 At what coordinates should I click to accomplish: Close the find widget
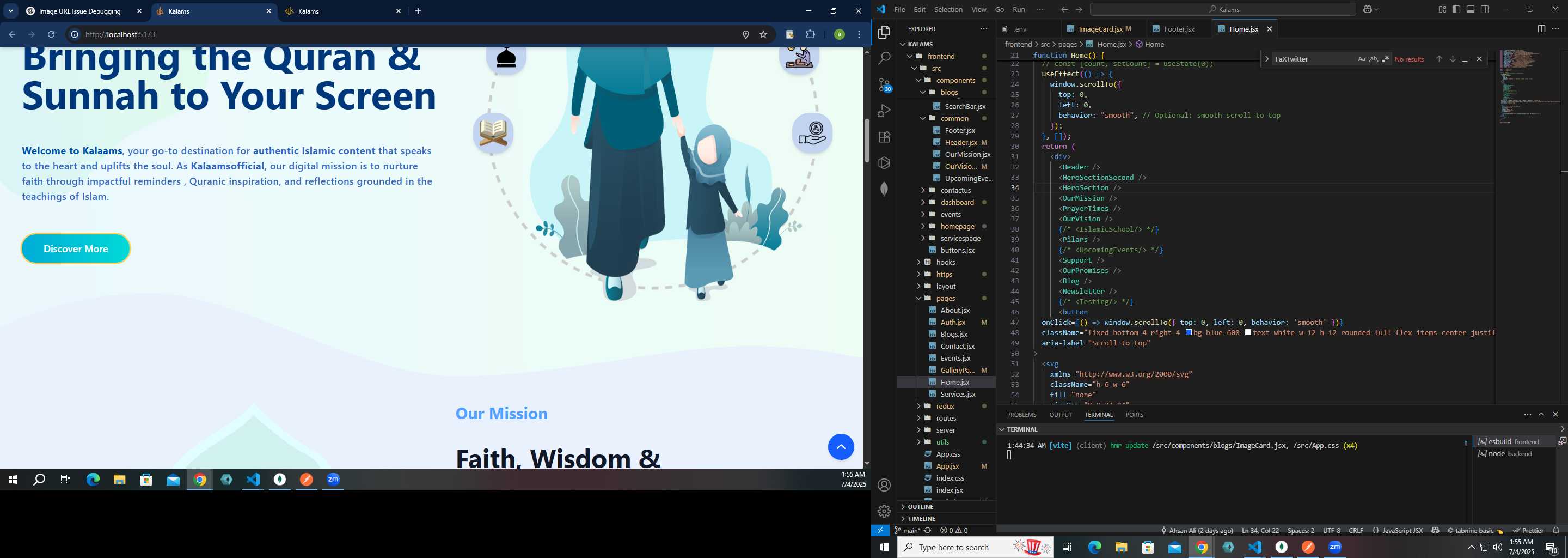coord(1479,59)
